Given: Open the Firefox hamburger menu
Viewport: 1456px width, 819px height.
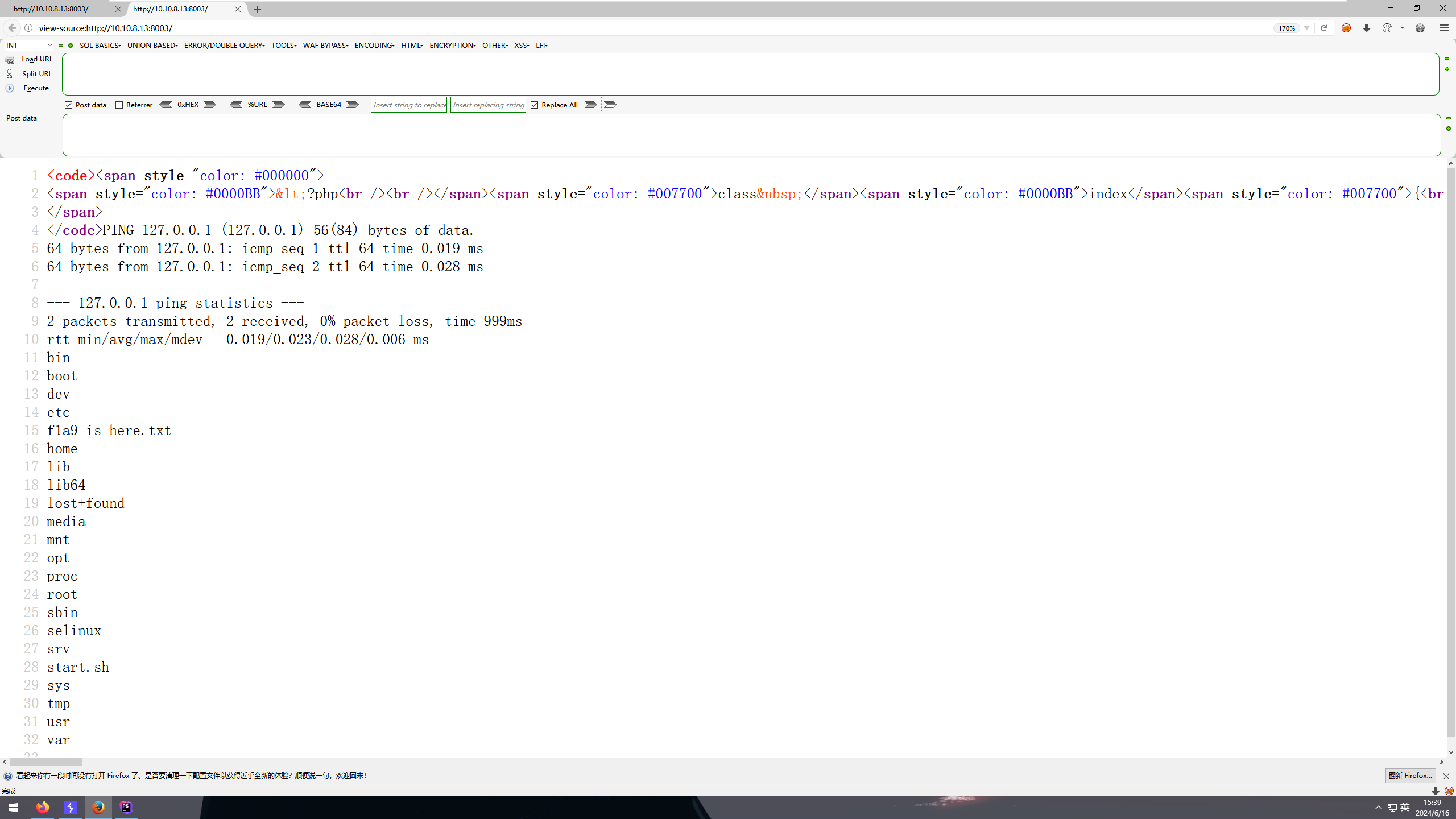Looking at the screenshot, I should (1443, 28).
